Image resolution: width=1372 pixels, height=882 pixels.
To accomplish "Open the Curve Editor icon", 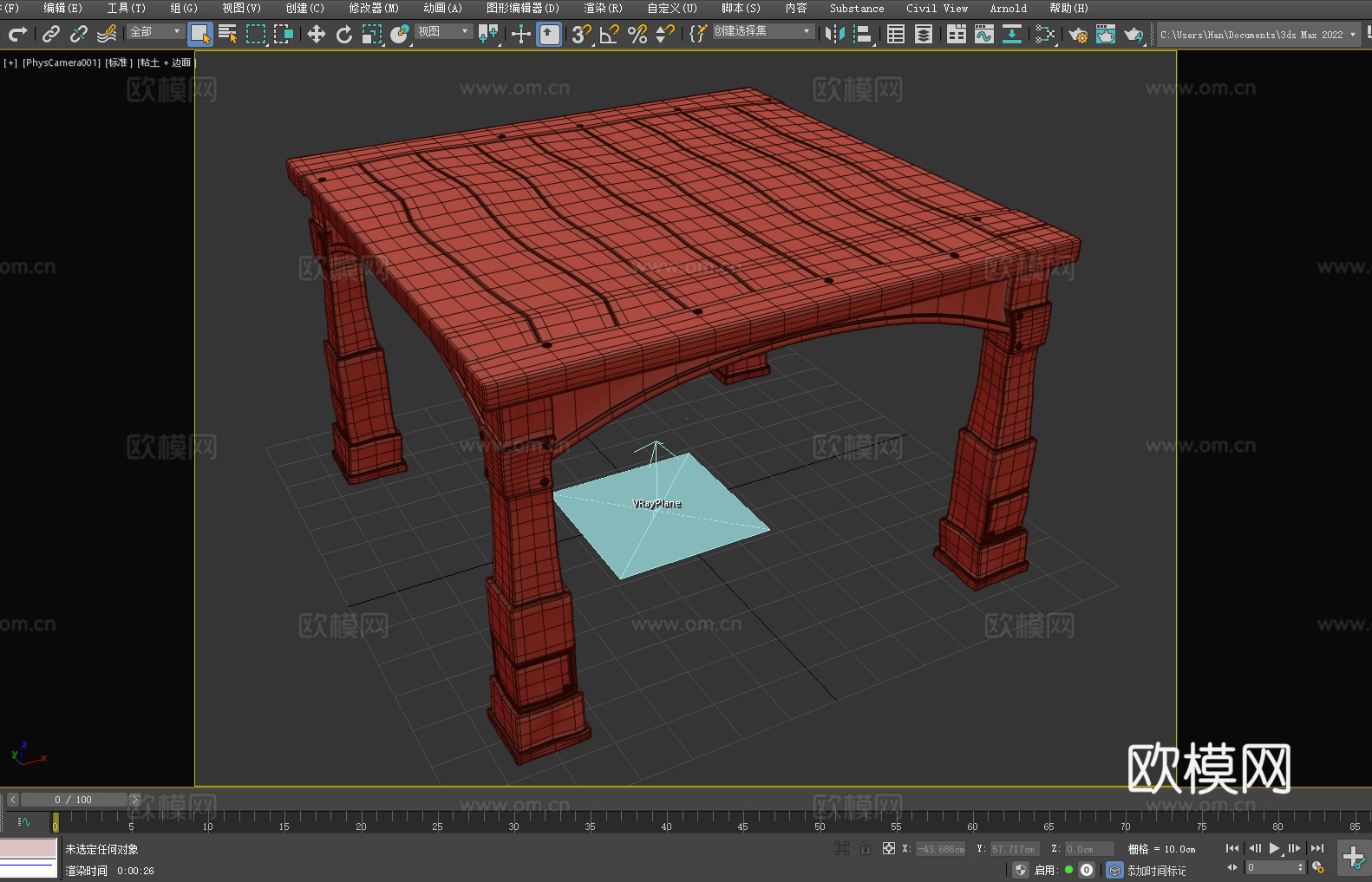I will (984, 34).
